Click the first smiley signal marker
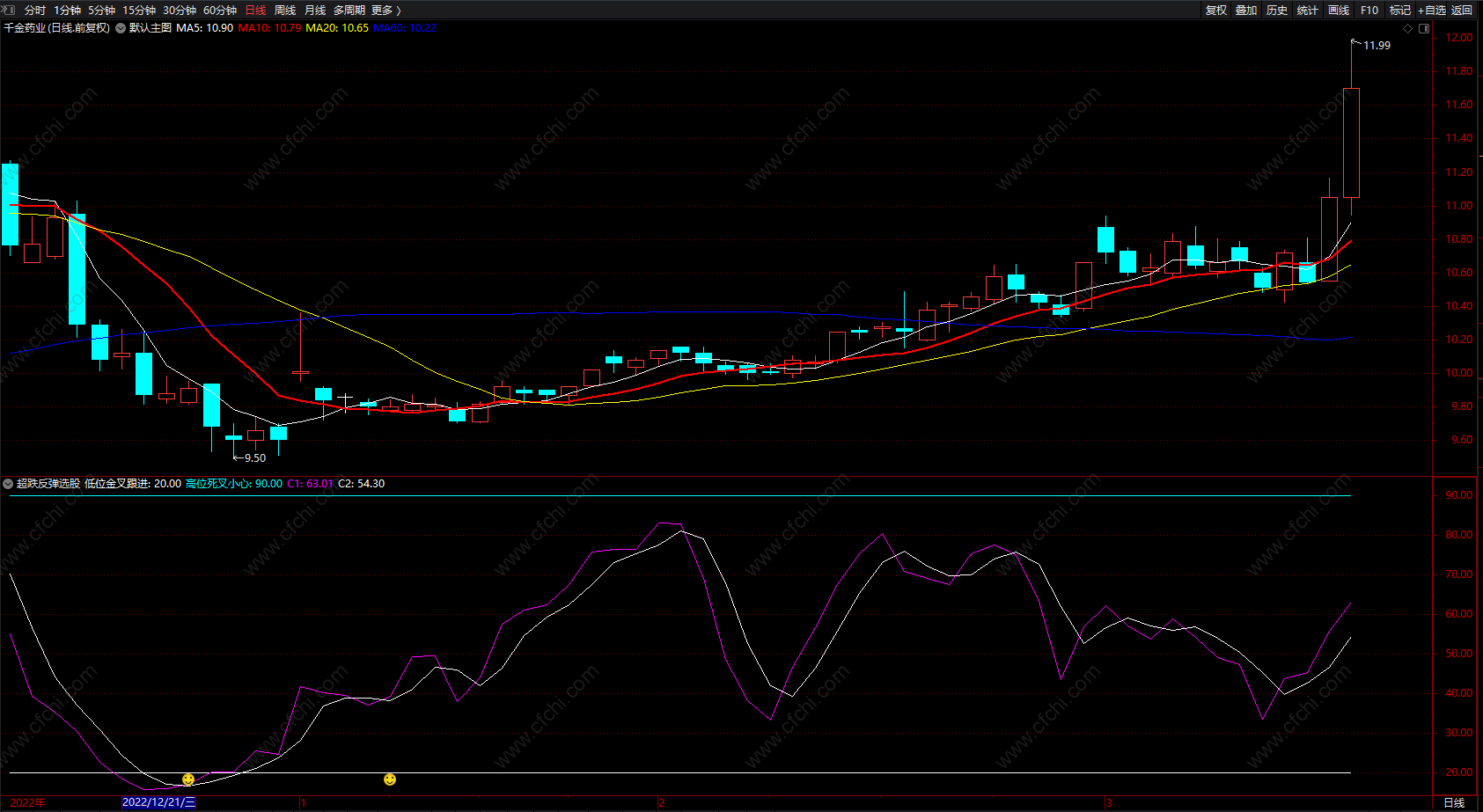Image resolution: width=1483 pixels, height=812 pixels. (188, 779)
